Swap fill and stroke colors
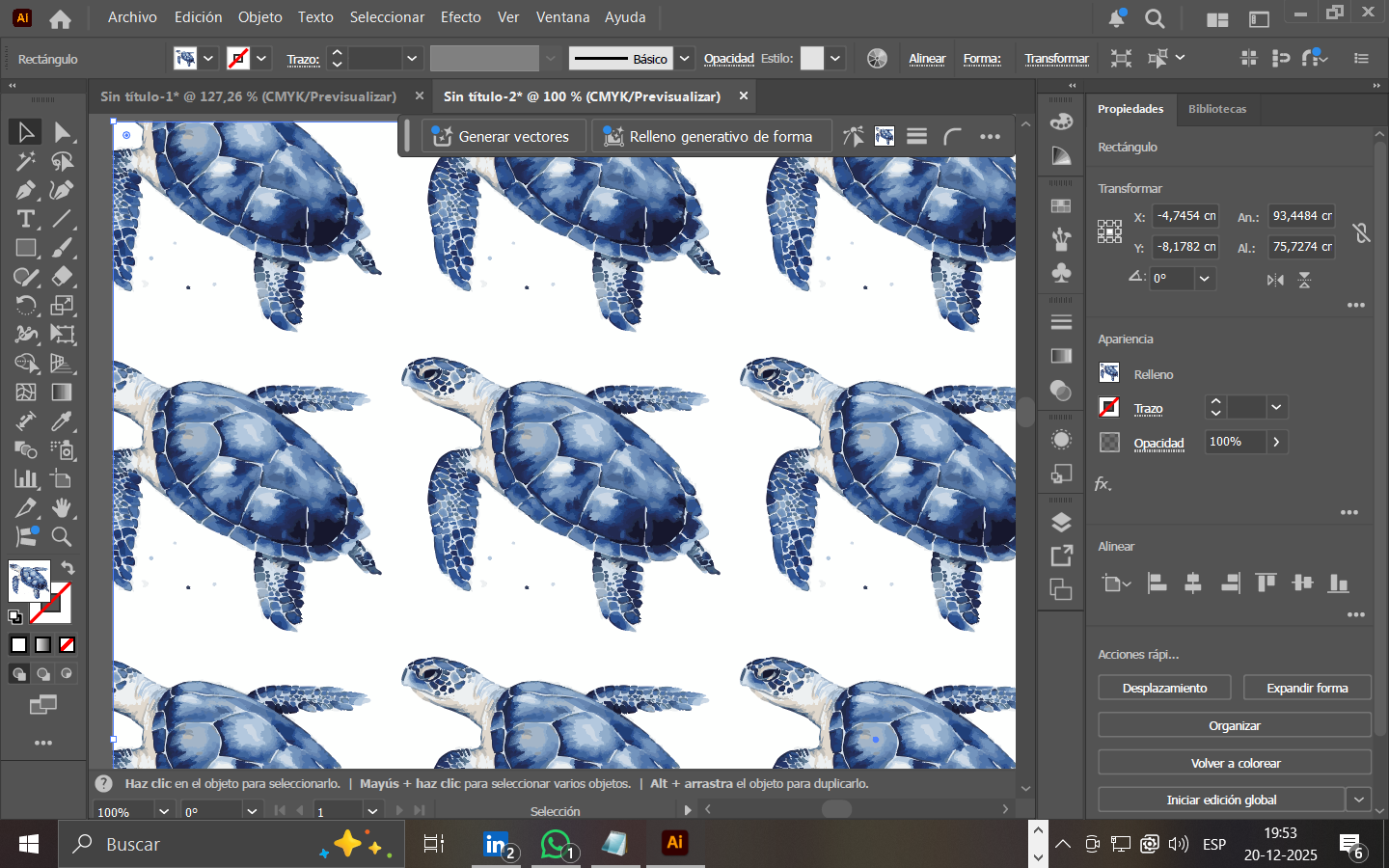 pyautogui.click(x=68, y=568)
